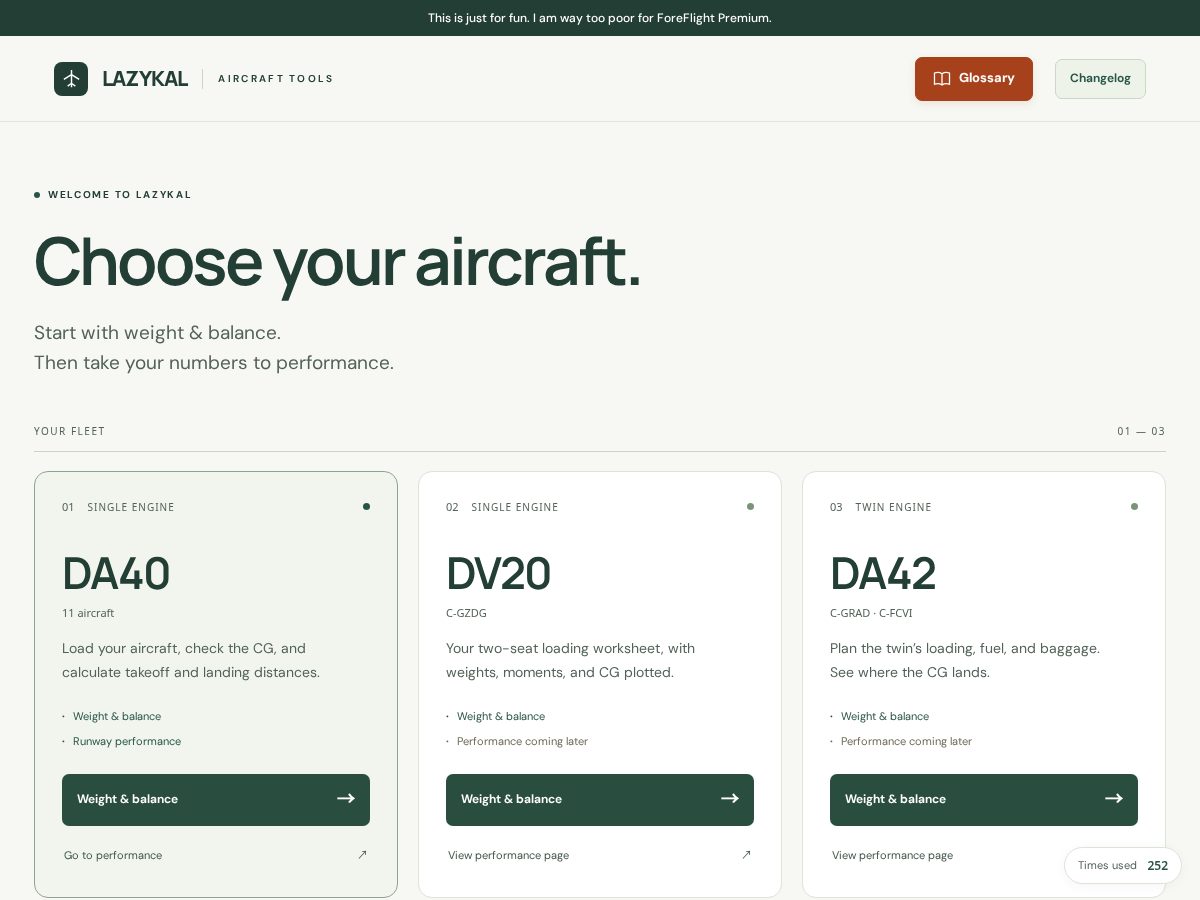Open the Changelog
Screen dimensions: 1200x900
pyautogui.click(x=1100, y=79)
